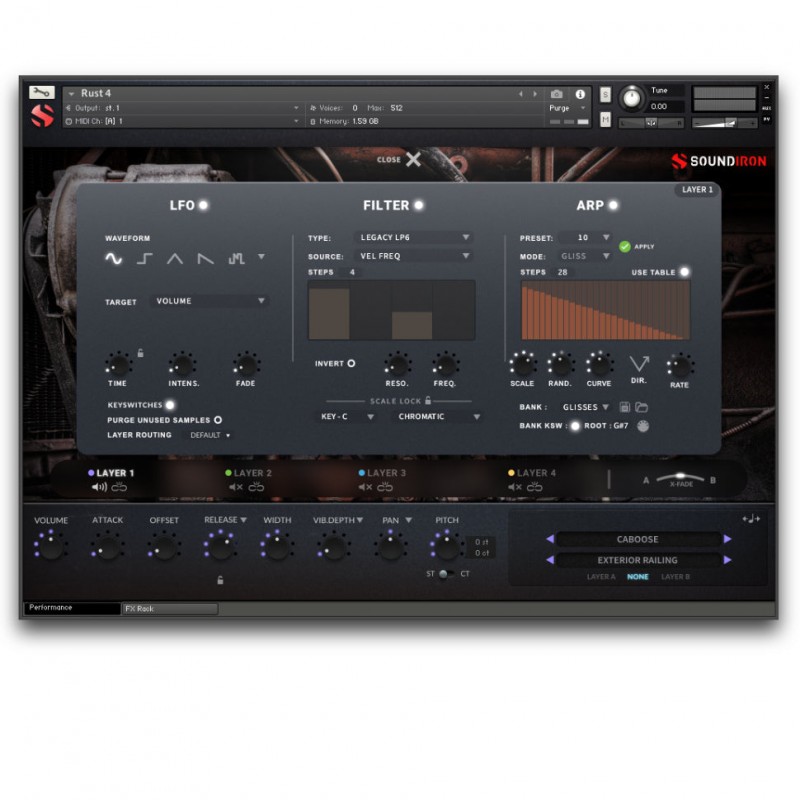Pick the sawtooth waveform icon
The image size is (800, 800).
[x=205, y=259]
